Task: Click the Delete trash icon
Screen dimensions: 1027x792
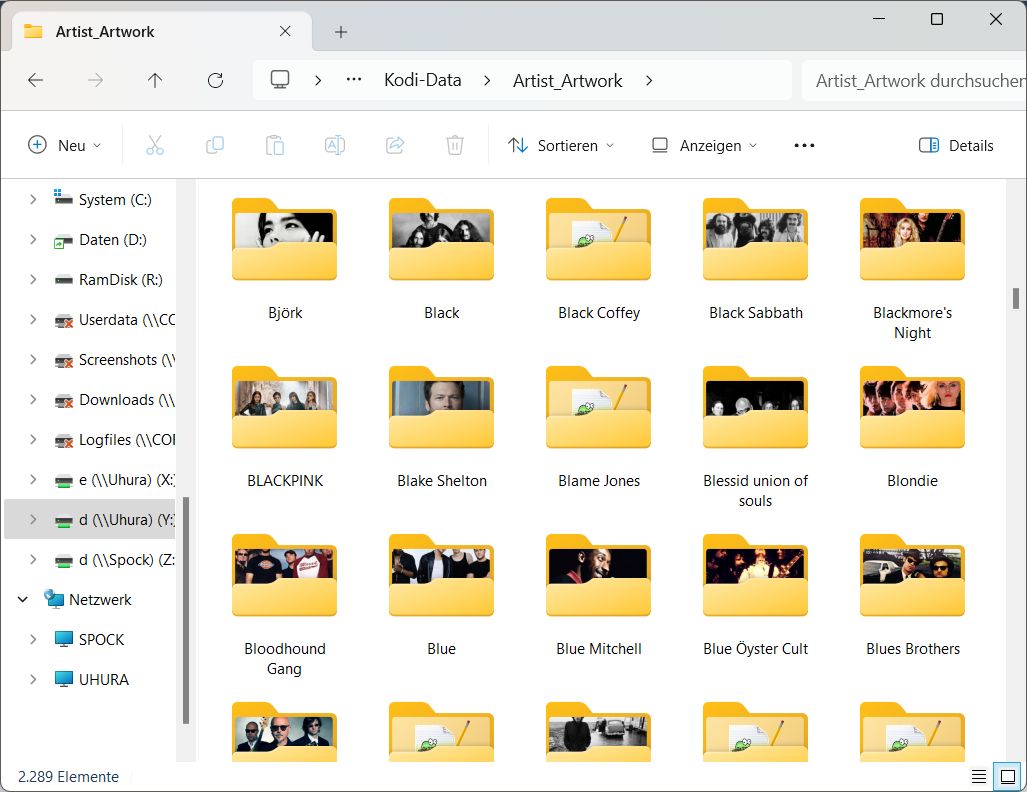Action: point(455,145)
